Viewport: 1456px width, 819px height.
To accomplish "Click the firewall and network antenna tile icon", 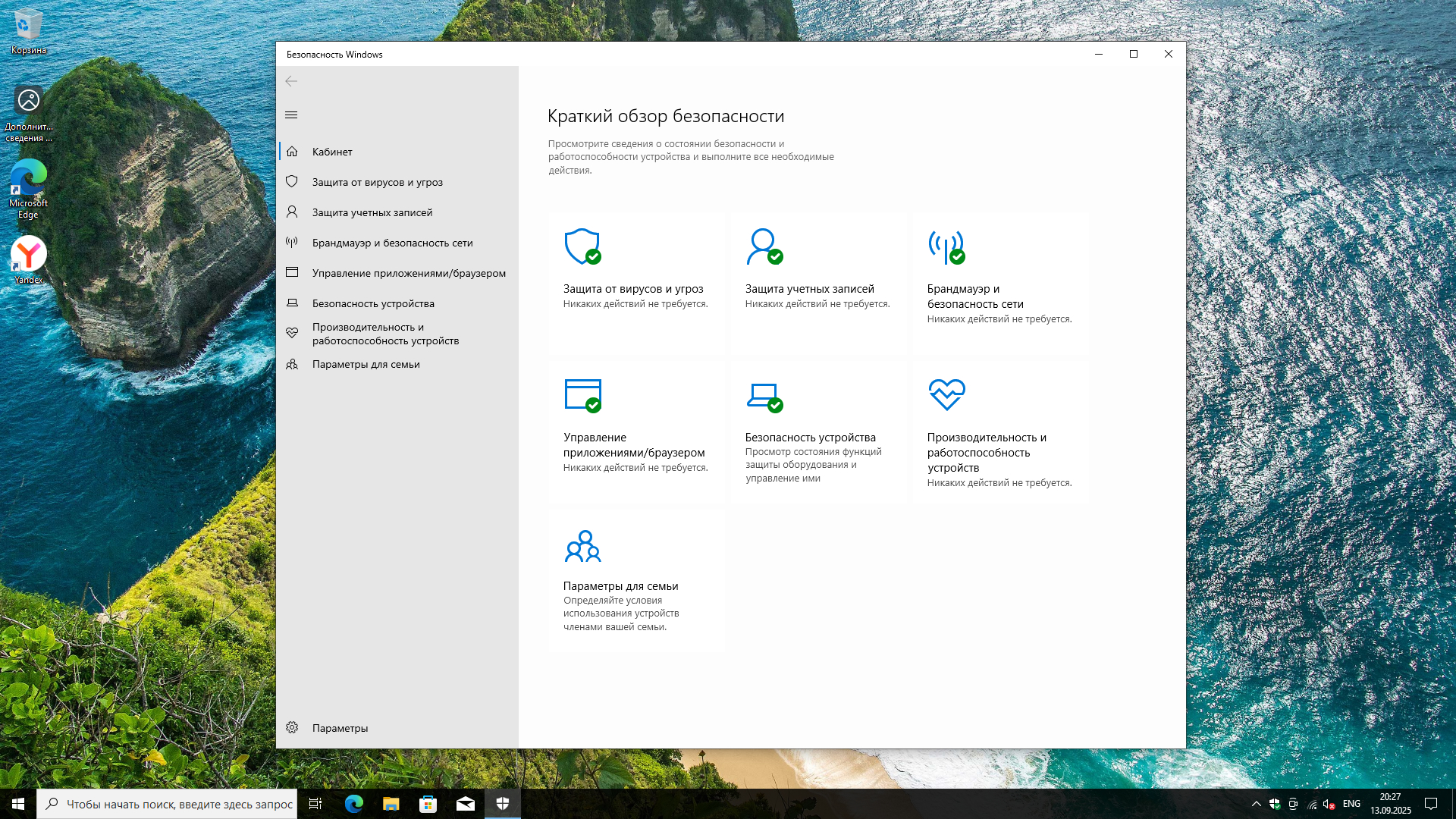I will tap(946, 246).
